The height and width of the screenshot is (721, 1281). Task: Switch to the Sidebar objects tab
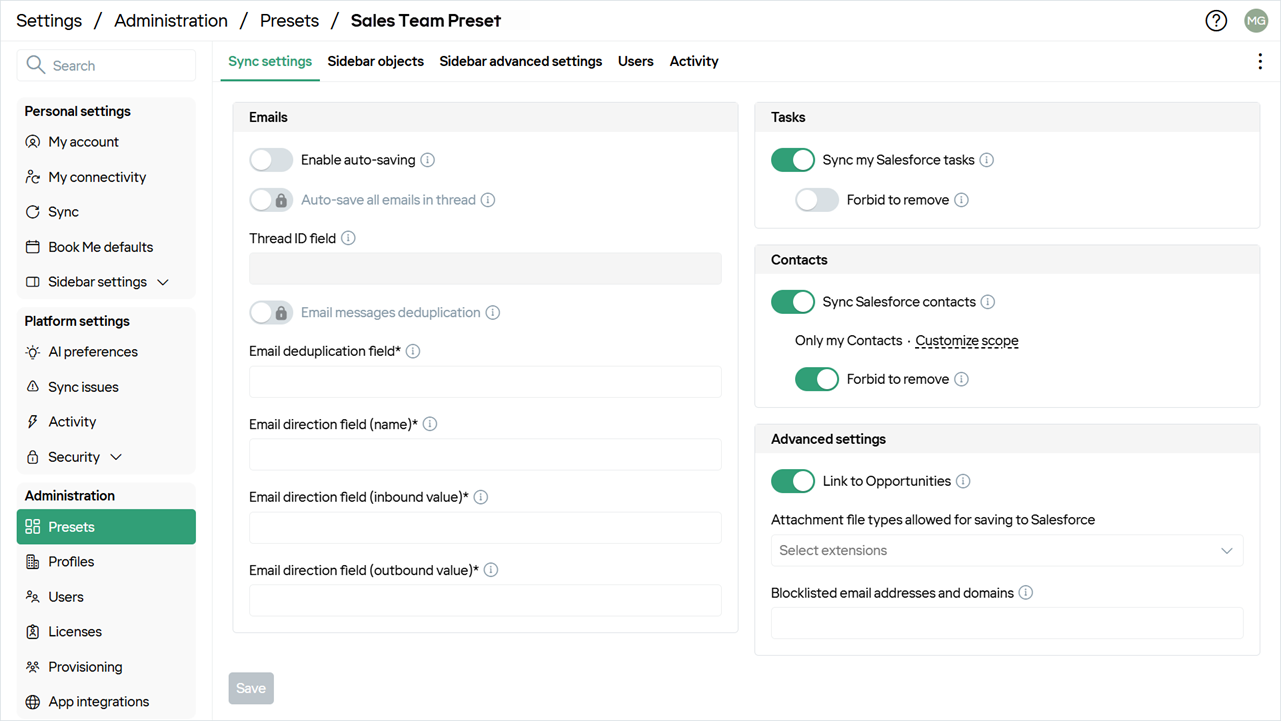click(x=376, y=62)
